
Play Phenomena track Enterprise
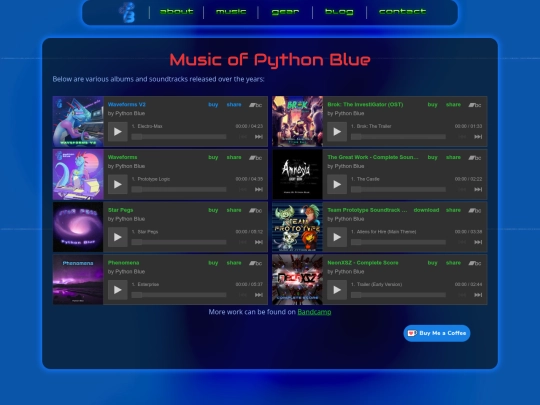click(x=117, y=290)
